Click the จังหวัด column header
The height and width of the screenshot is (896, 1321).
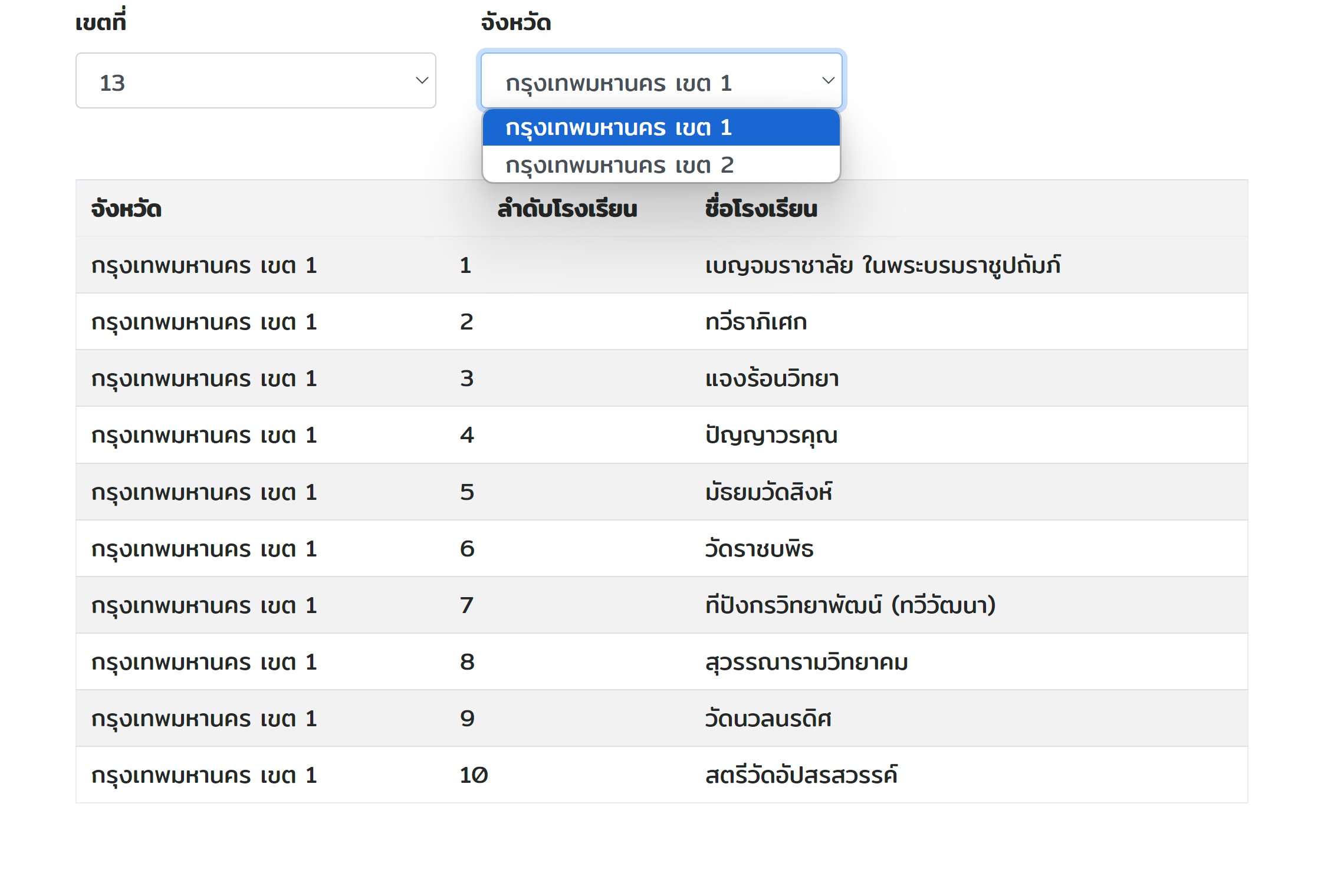pos(126,209)
